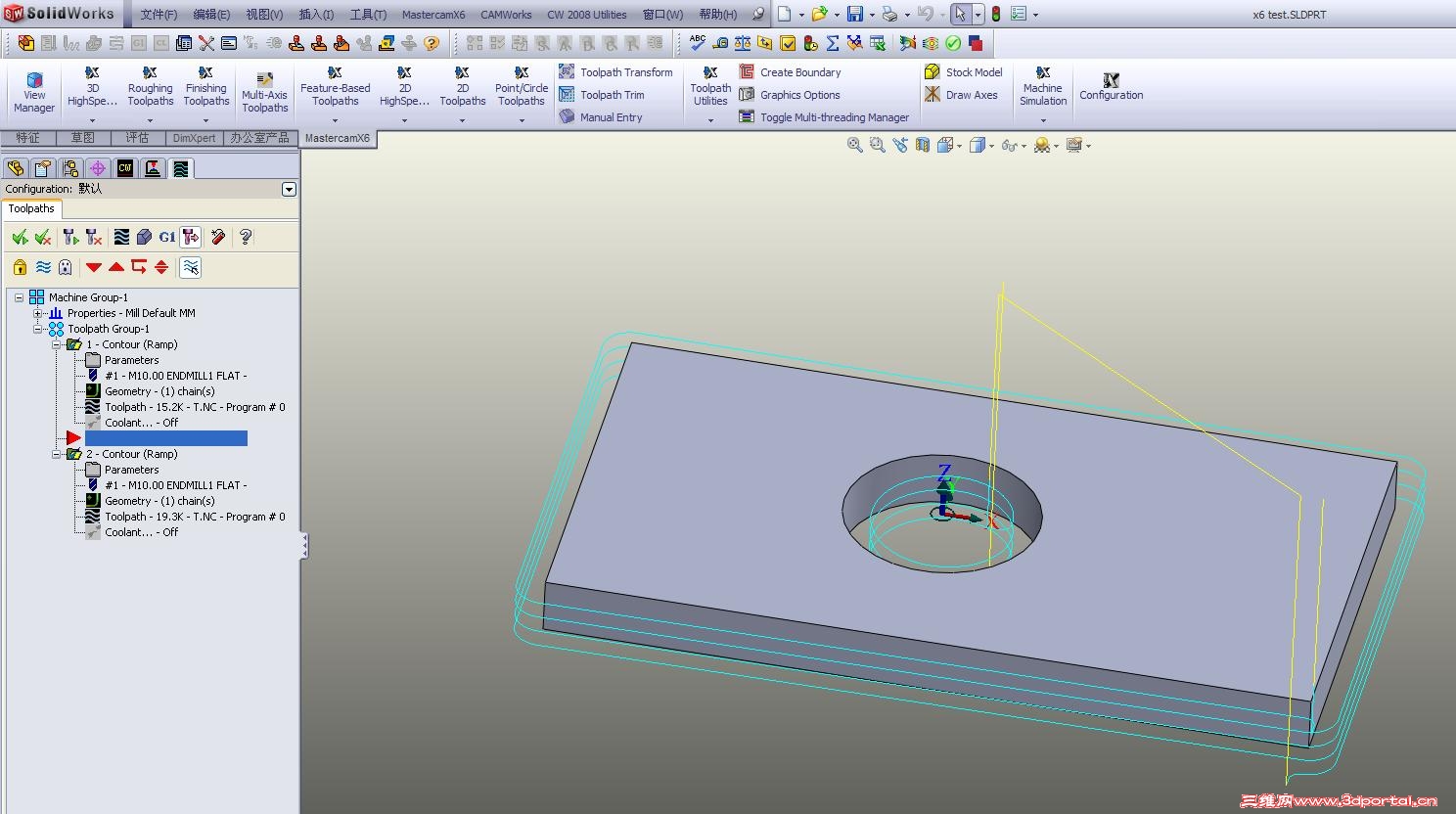Collapse the 2 - Contour (Ramp) operation

tap(57, 454)
